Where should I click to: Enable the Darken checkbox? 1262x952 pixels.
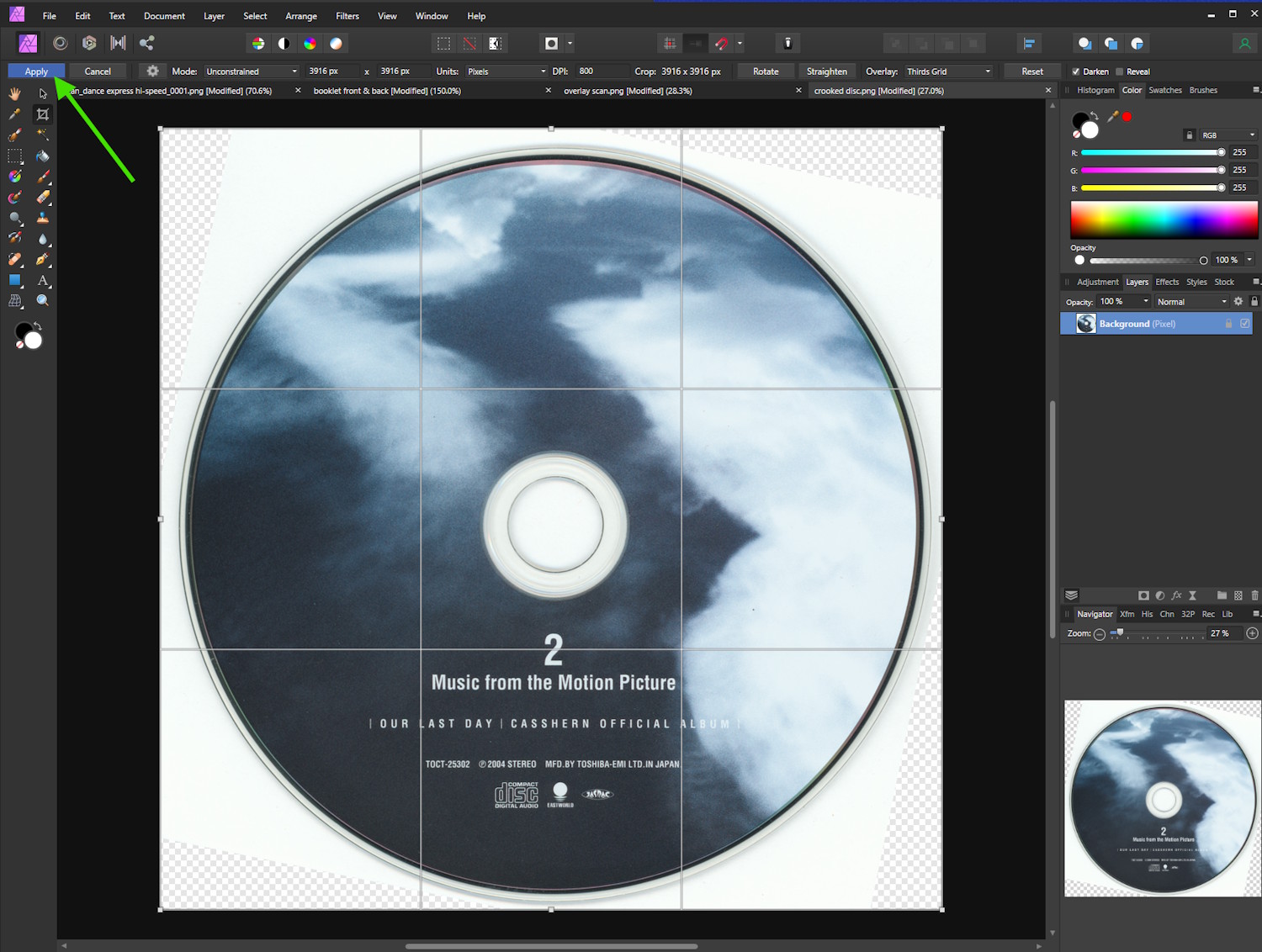[x=1075, y=71]
